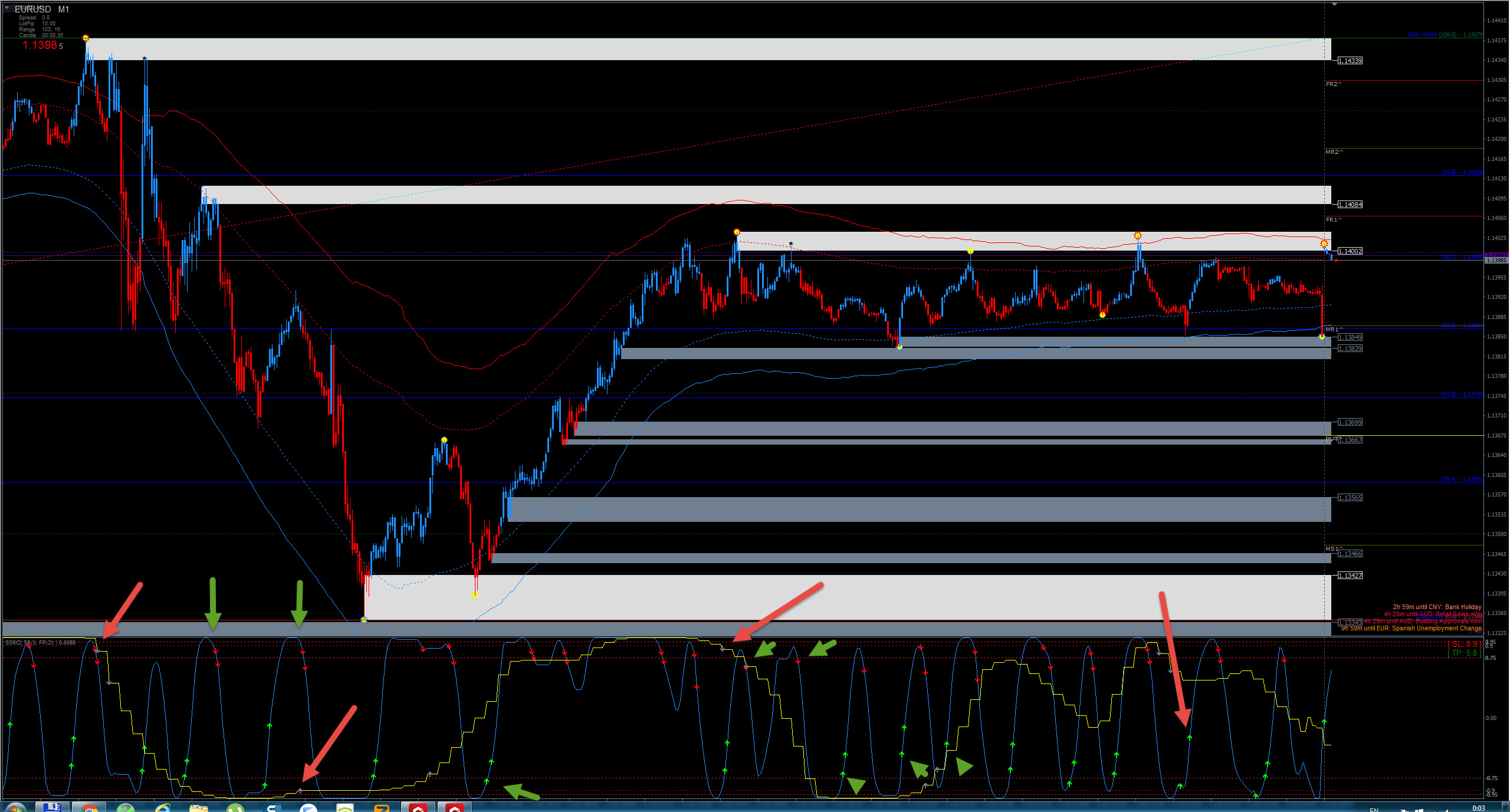The height and width of the screenshot is (812, 1510).
Task: Open Google Chrome from the taskbar
Action: tap(89, 807)
